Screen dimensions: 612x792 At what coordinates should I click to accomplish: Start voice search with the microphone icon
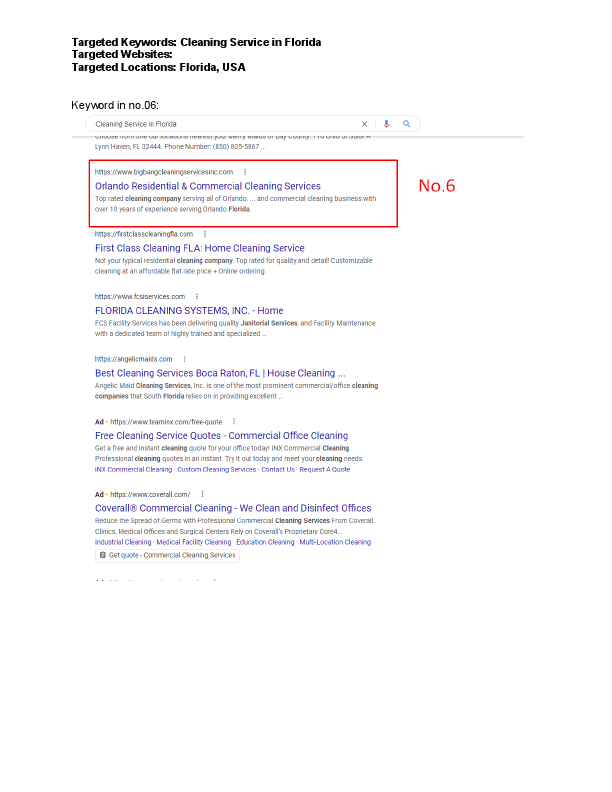386,124
